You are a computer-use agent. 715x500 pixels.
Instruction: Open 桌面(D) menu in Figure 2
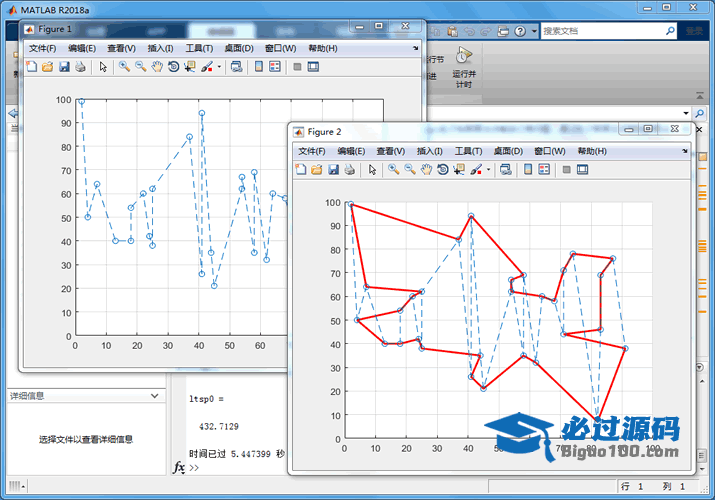tap(508, 151)
